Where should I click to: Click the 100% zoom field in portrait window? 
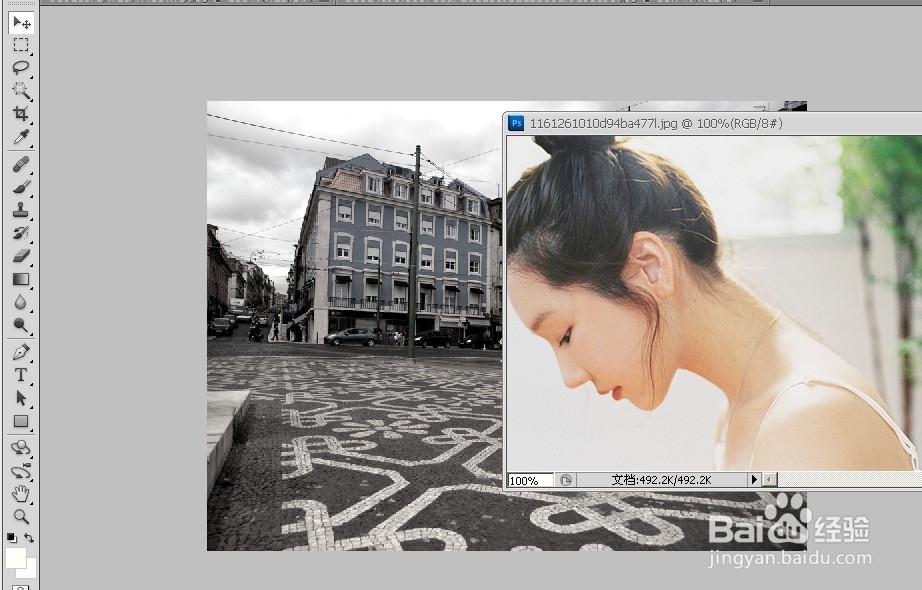pyautogui.click(x=530, y=480)
